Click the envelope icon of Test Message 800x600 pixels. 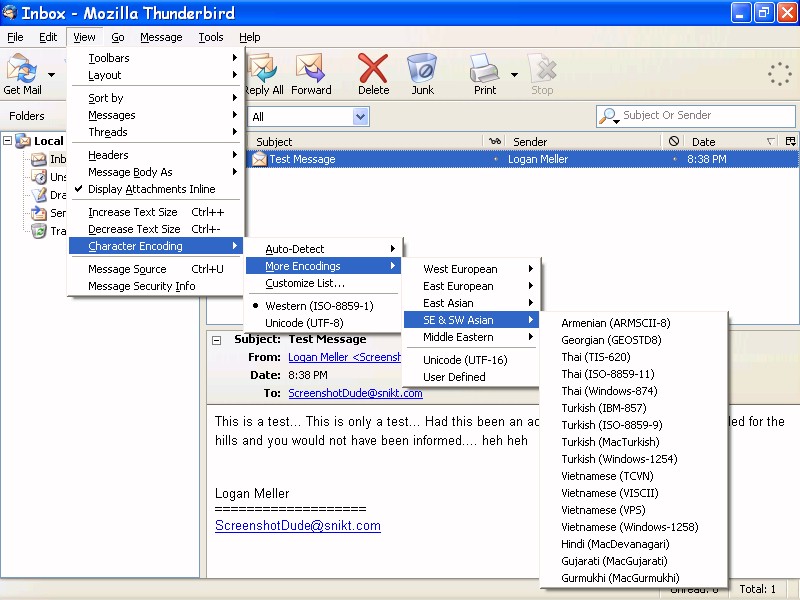(x=259, y=159)
